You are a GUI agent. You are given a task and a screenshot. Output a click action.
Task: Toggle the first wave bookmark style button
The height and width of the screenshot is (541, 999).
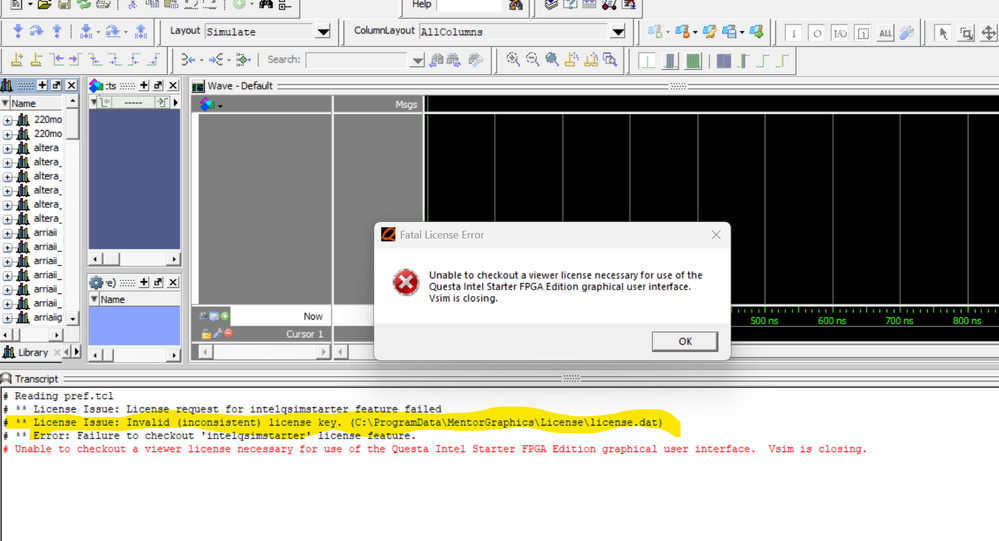(x=647, y=61)
